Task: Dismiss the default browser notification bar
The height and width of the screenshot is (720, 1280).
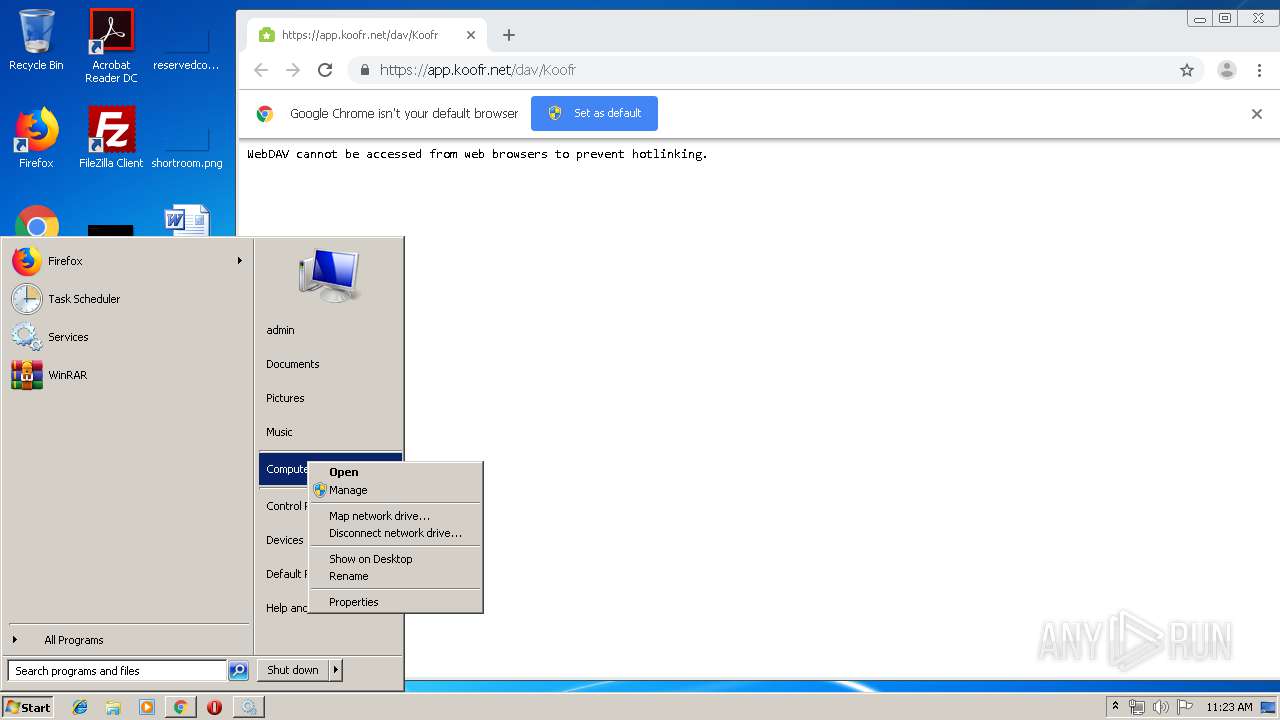Action: [1257, 114]
